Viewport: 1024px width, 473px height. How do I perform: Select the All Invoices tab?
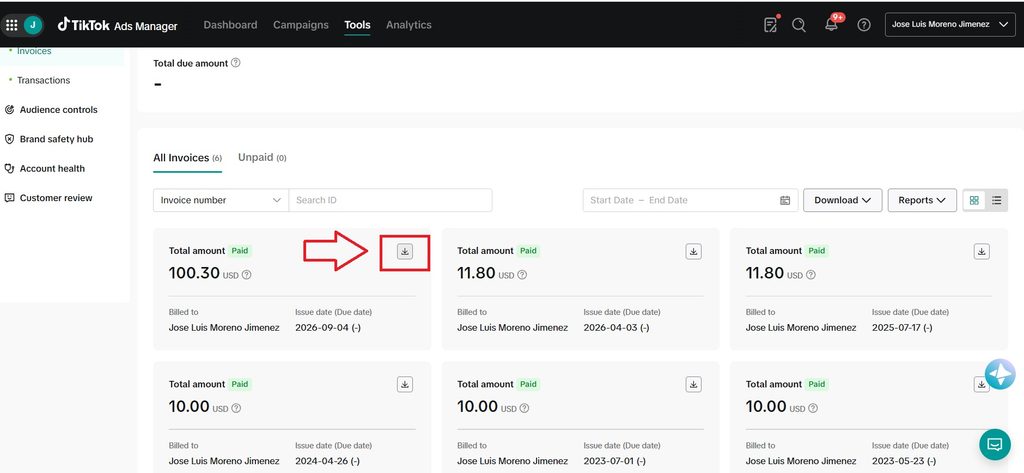click(x=187, y=158)
